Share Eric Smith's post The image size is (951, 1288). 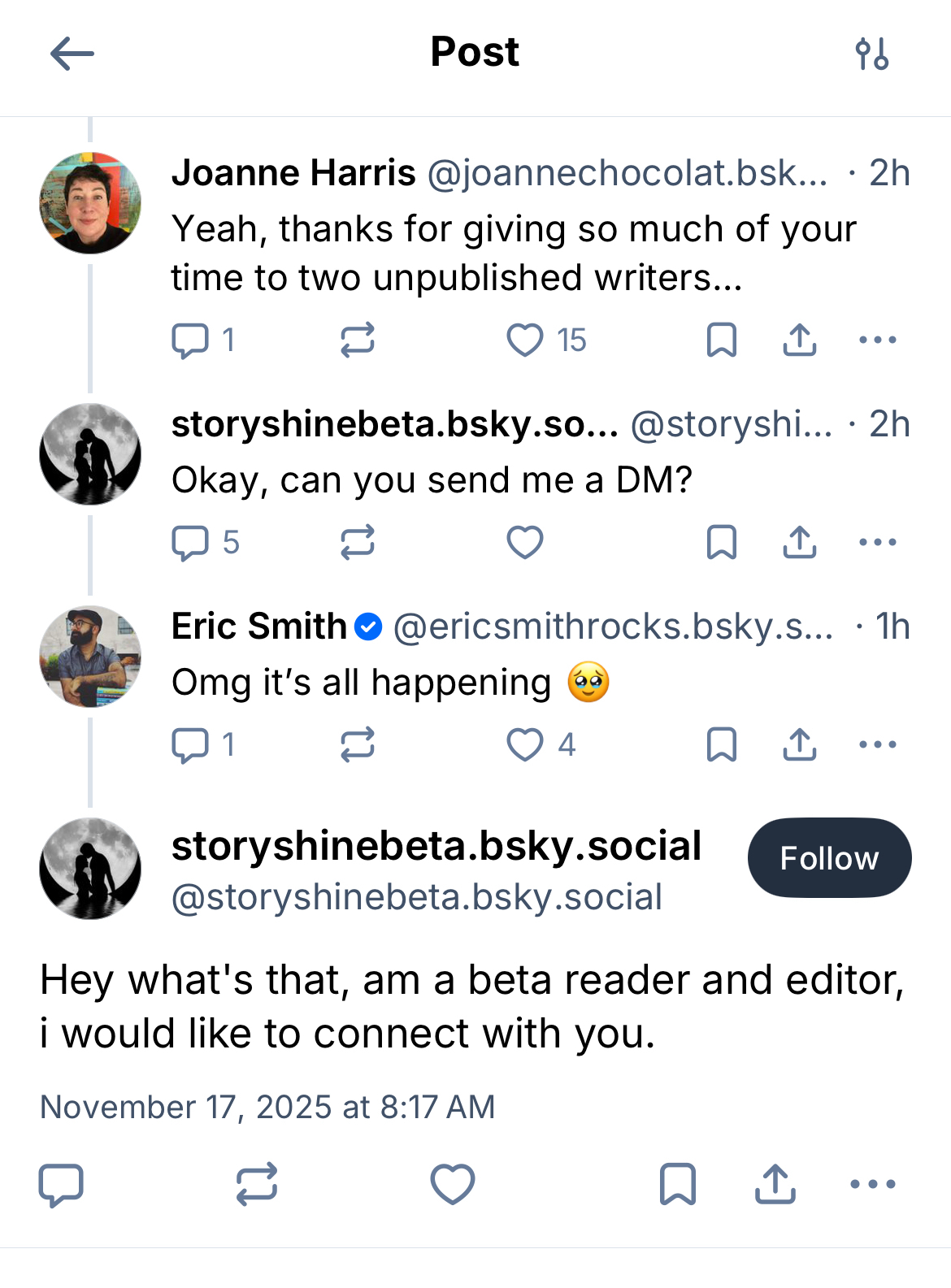coord(800,744)
